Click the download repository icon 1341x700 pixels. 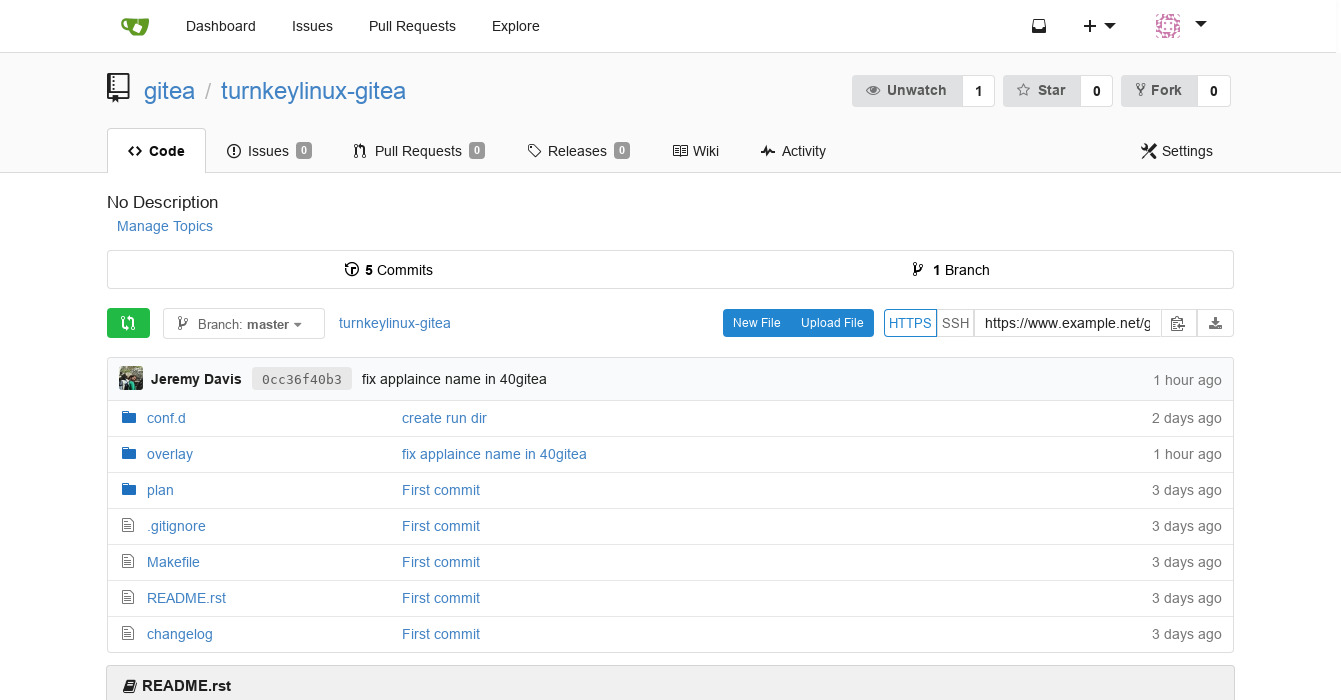[x=1215, y=323]
